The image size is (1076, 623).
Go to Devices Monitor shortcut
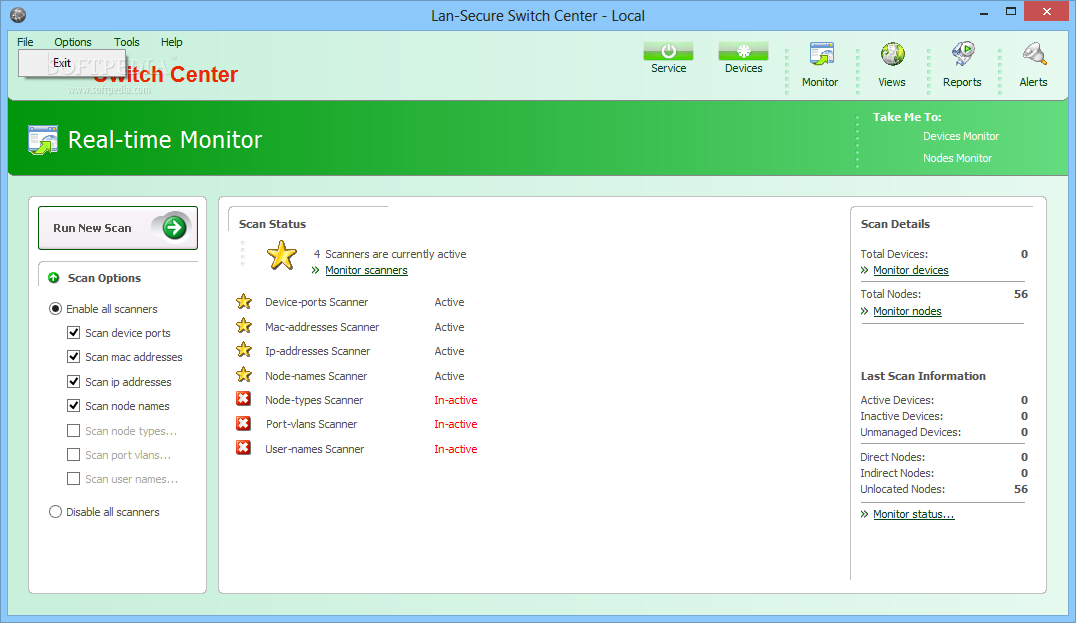(x=961, y=136)
